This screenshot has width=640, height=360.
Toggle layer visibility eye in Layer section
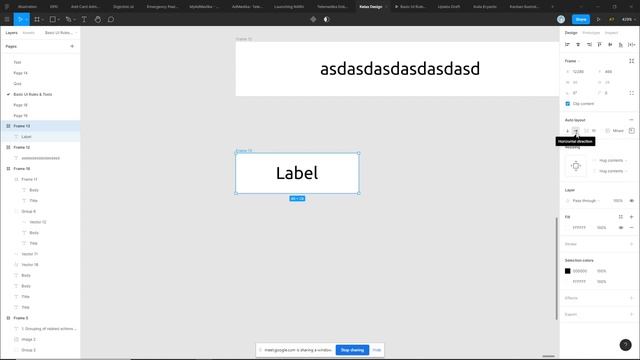point(631,200)
